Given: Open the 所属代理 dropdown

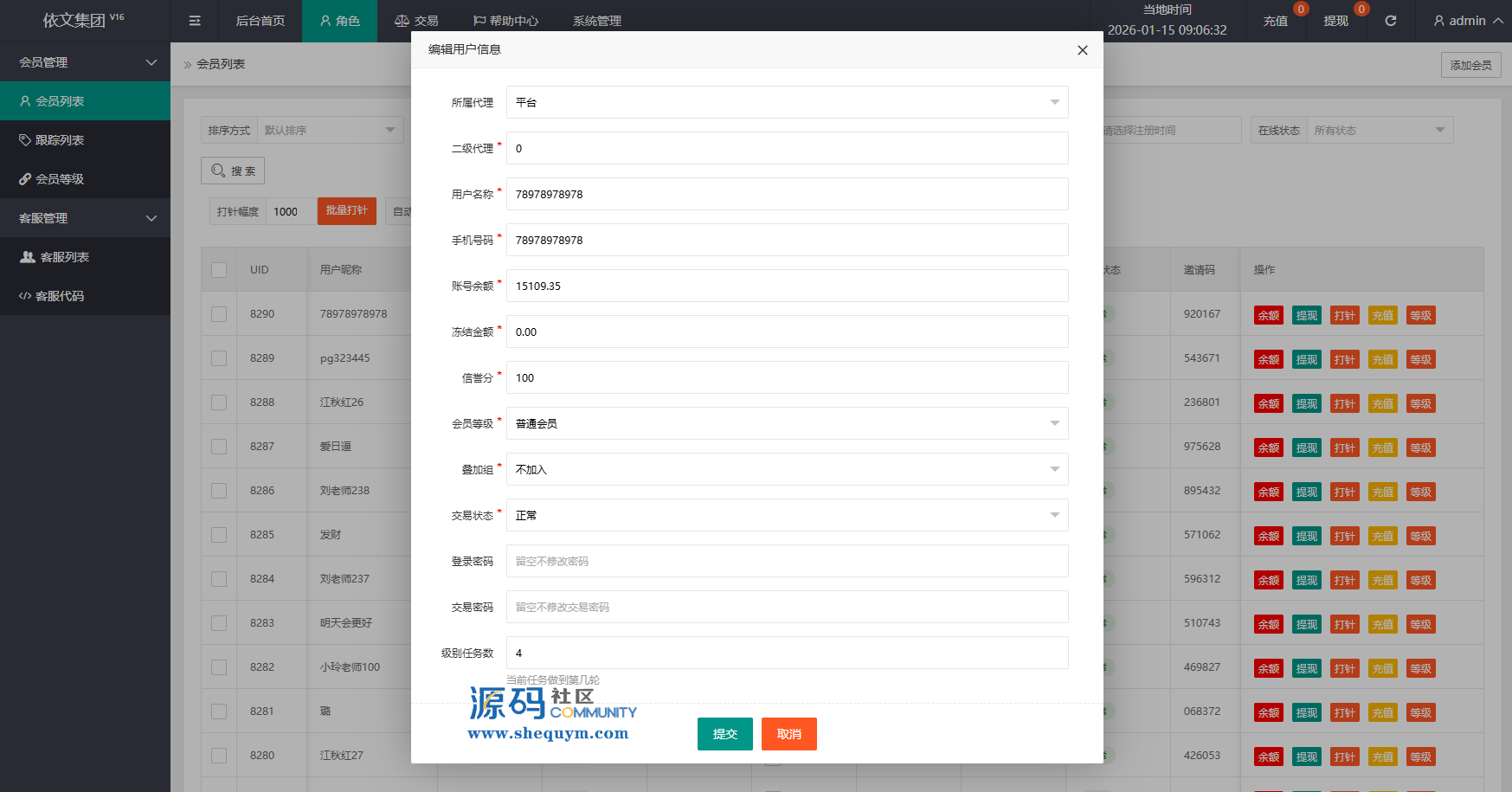Looking at the screenshot, I should coord(787,102).
